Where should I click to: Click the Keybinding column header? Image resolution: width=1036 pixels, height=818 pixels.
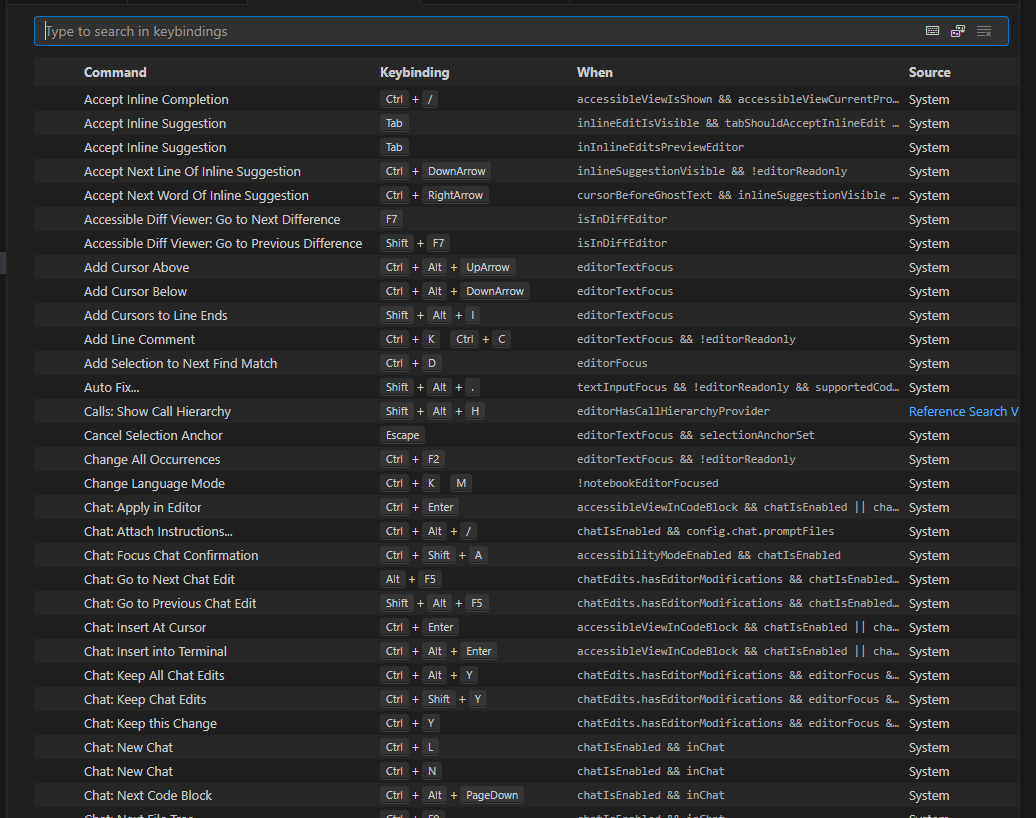click(x=414, y=72)
